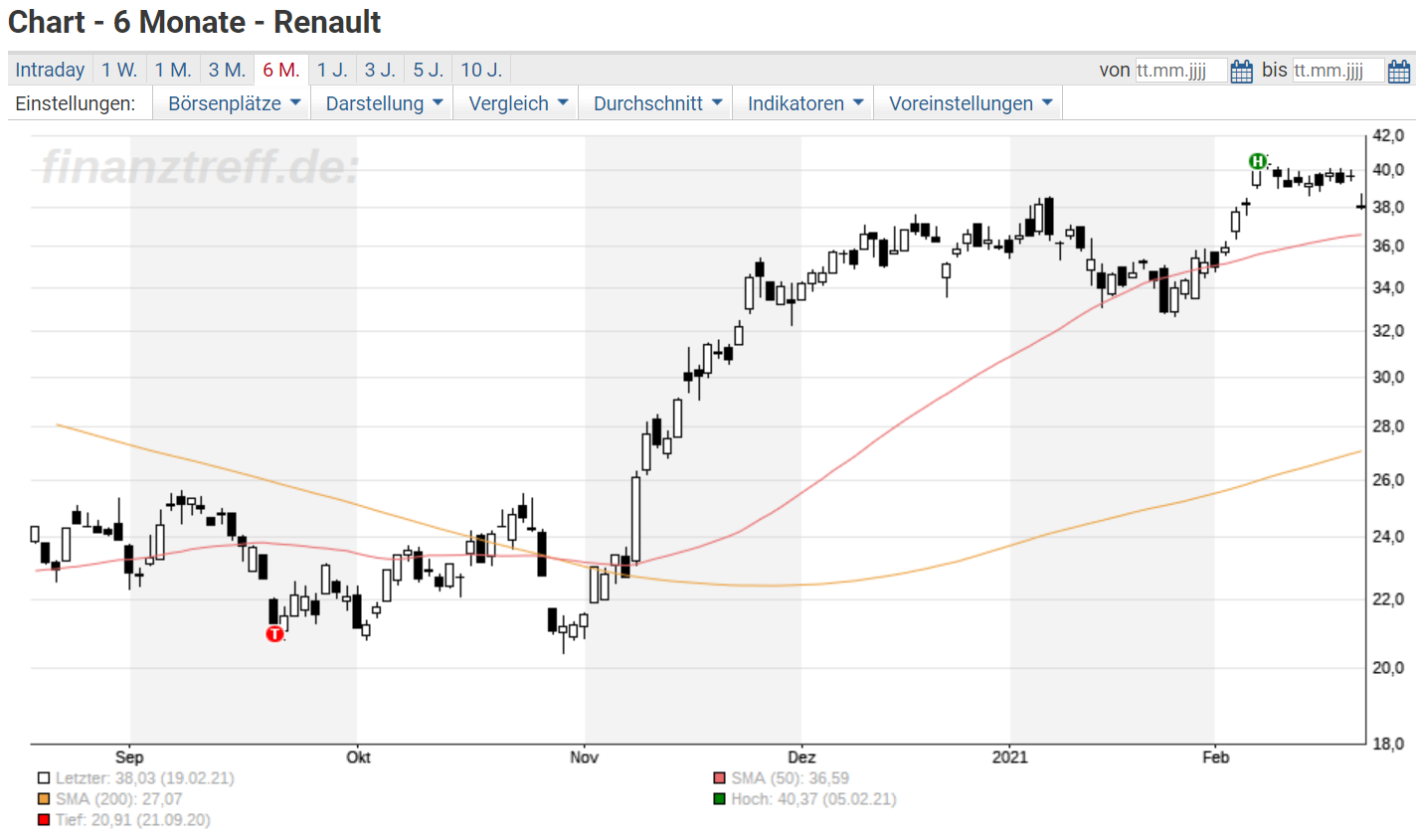Click the white Letzter legend swatch
1416x840 pixels.
(x=44, y=778)
